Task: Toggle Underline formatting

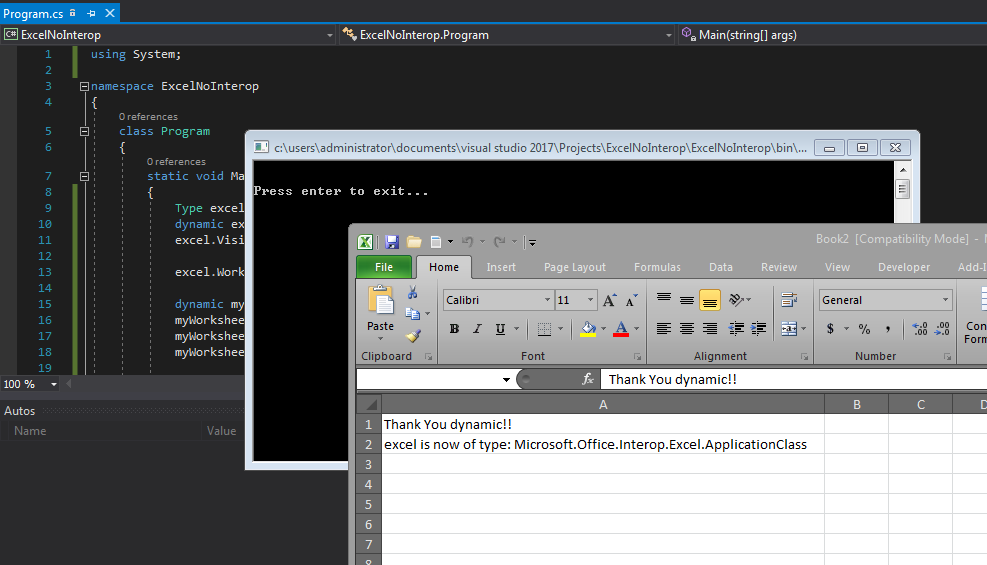Action: (500, 328)
